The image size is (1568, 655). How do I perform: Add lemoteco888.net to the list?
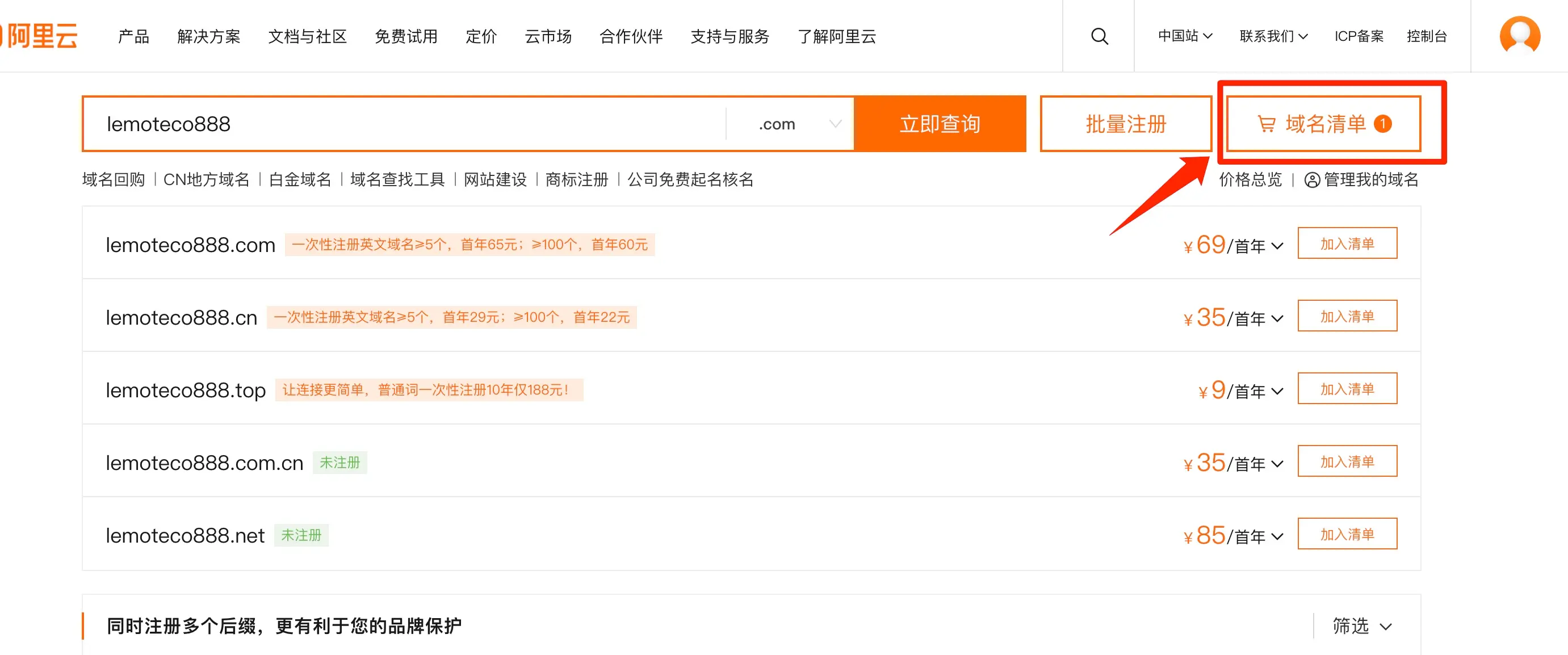coord(1347,534)
